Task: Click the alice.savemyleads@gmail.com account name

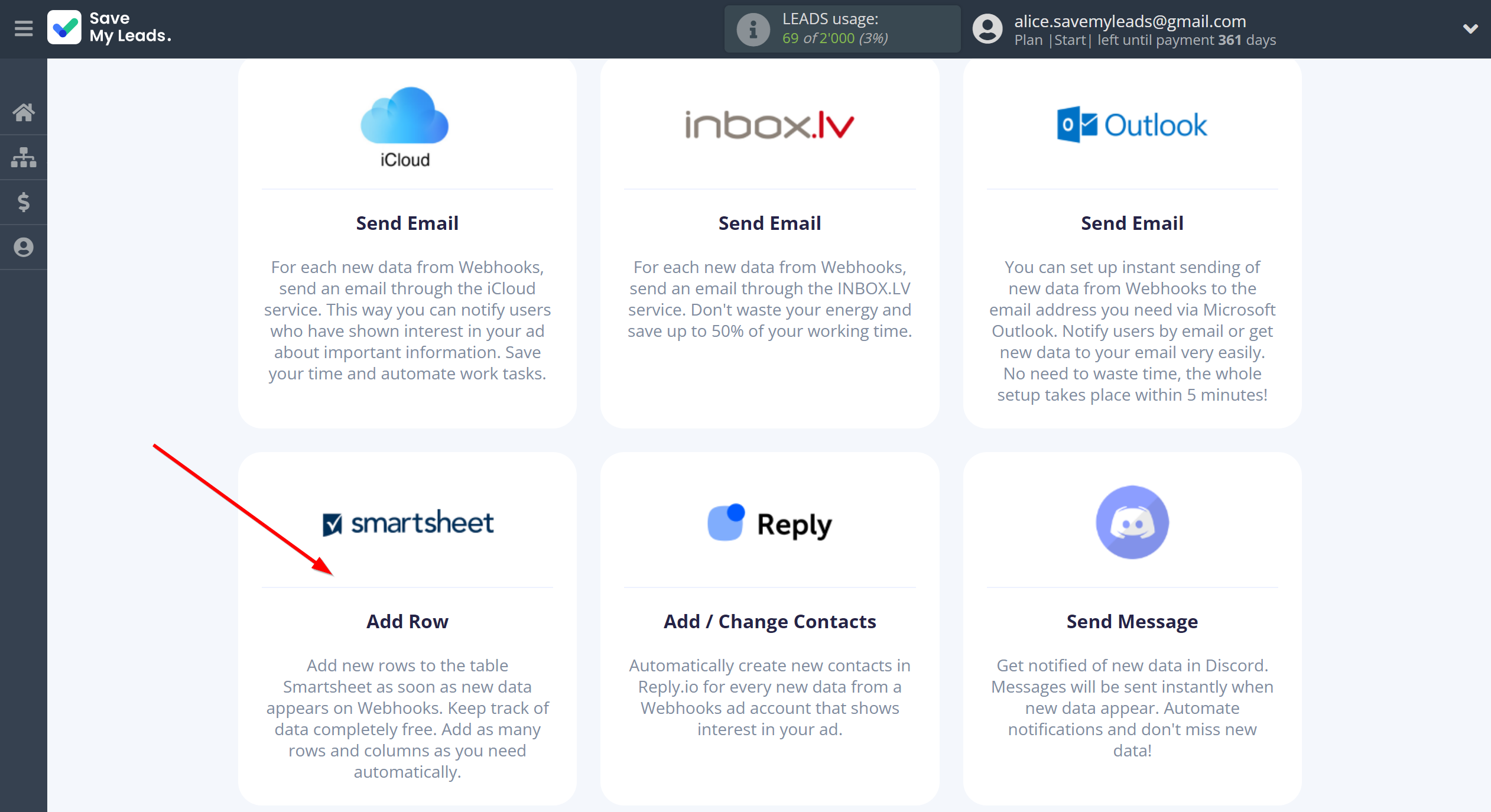Action: tap(1131, 21)
